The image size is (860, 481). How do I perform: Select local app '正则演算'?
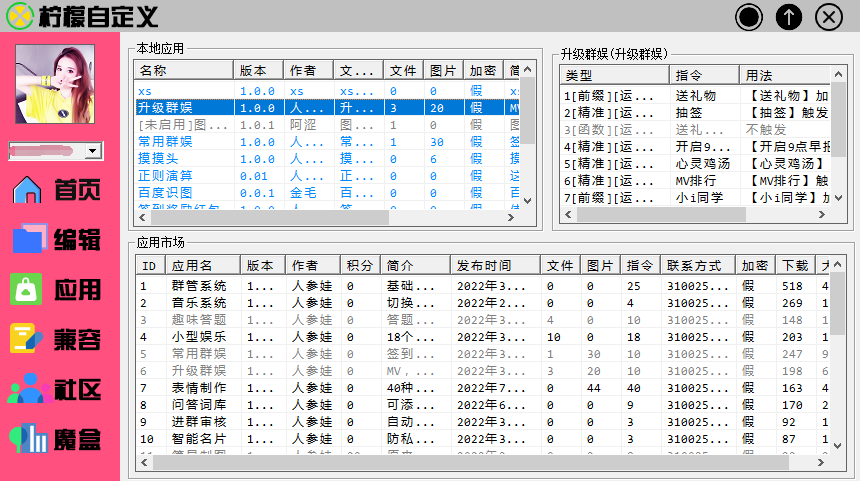[x=327, y=176]
